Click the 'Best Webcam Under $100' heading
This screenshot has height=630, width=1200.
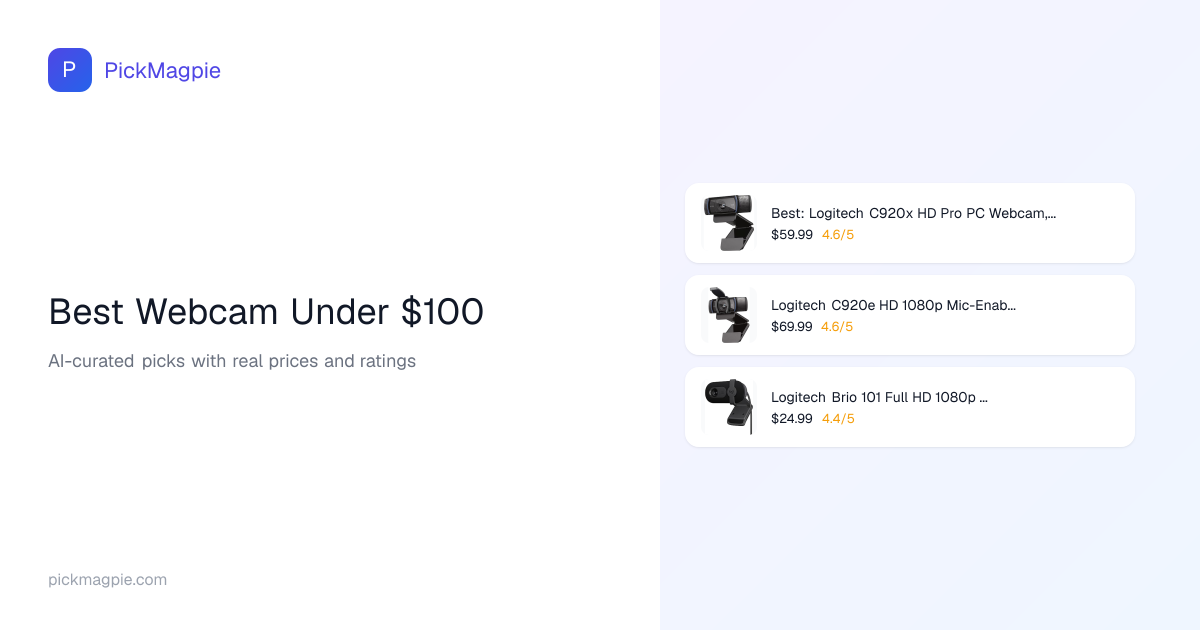tap(266, 312)
